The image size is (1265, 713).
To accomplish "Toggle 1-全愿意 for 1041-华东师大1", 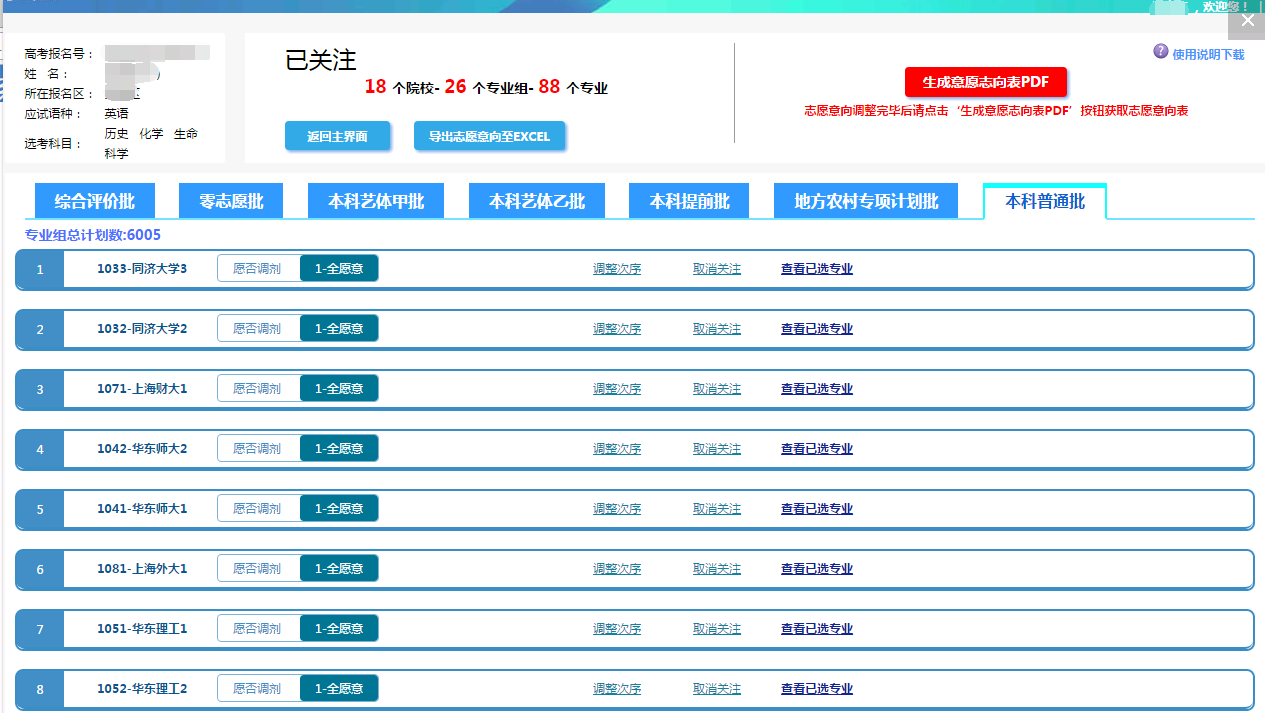I will [x=339, y=508].
